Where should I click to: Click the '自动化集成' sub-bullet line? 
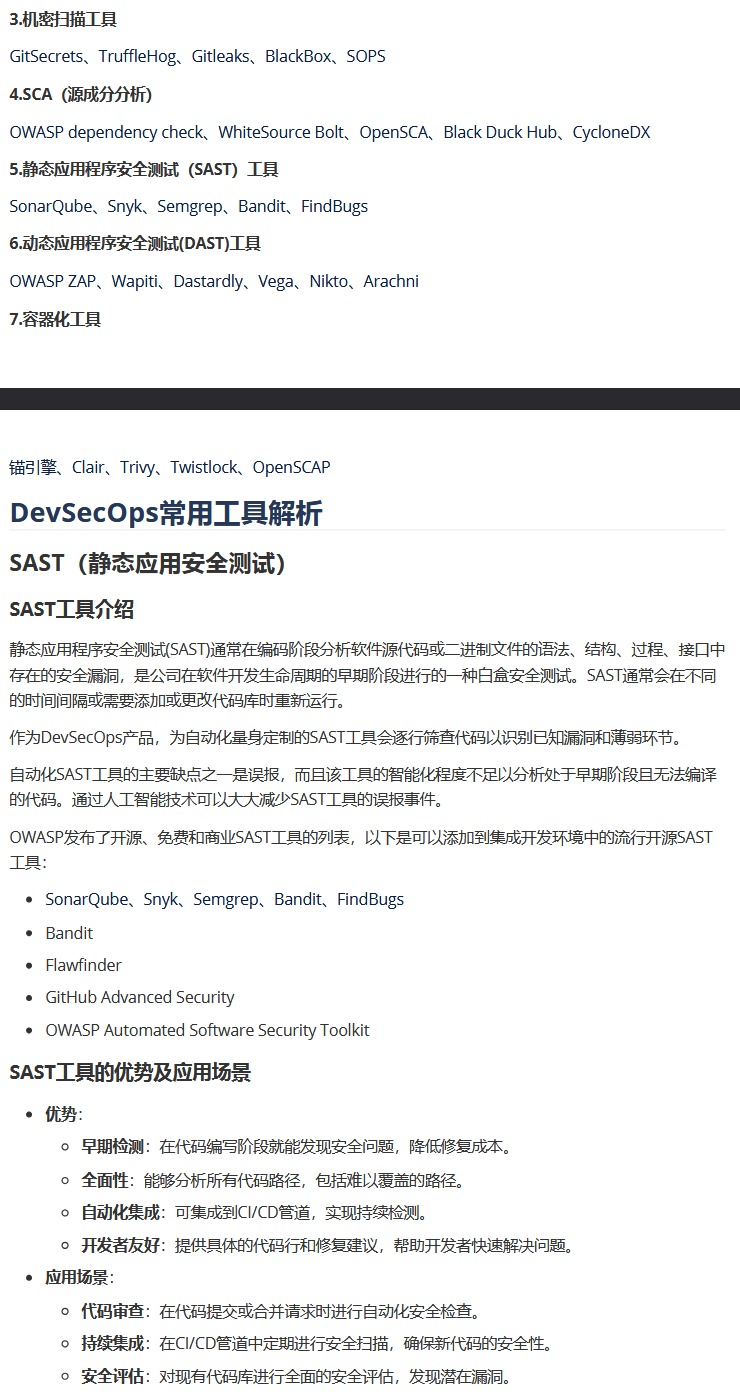[x=256, y=1213]
